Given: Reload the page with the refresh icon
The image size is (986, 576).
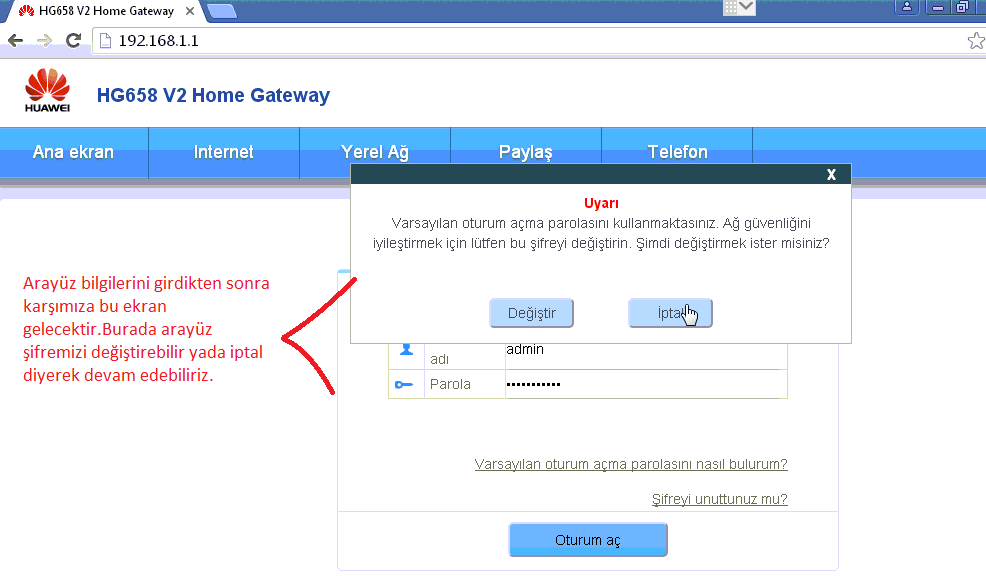Looking at the screenshot, I should (74, 41).
